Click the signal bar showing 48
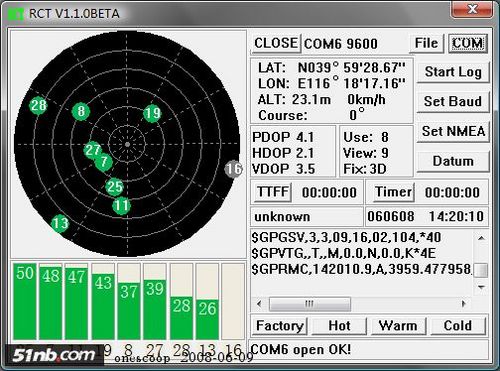500x371 pixels. [x=51, y=301]
